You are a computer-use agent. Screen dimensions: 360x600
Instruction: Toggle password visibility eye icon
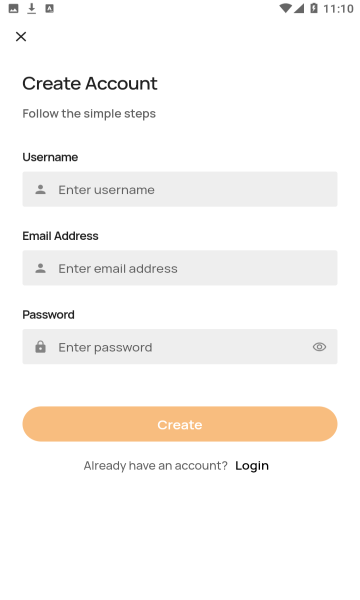(x=319, y=347)
